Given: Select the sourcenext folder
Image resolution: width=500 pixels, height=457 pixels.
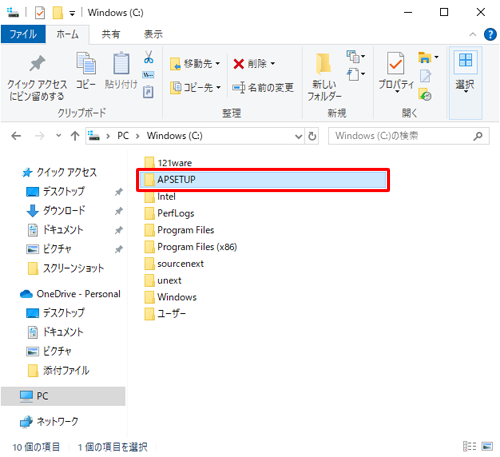Looking at the screenshot, I should pos(174,264).
